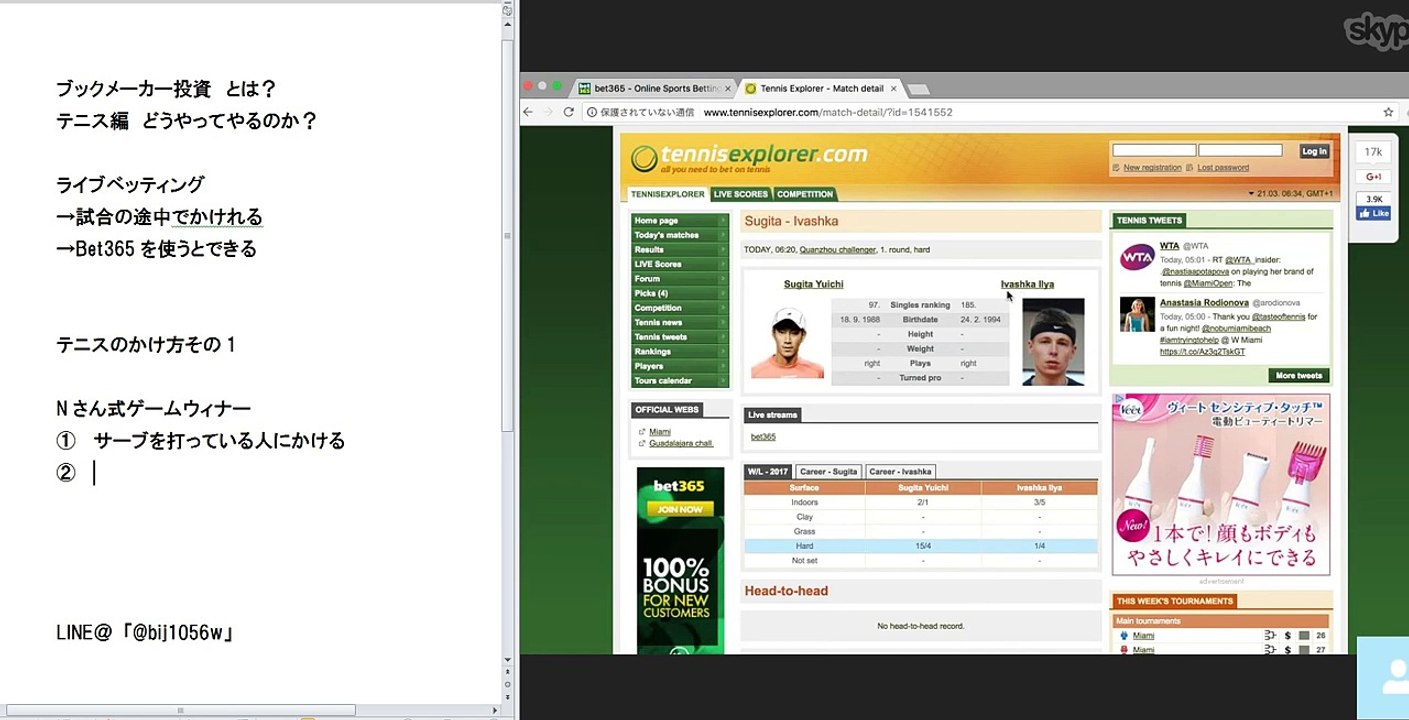
Task: Switch to the Career - Ivashka tab
Action: tap(900, 471)
